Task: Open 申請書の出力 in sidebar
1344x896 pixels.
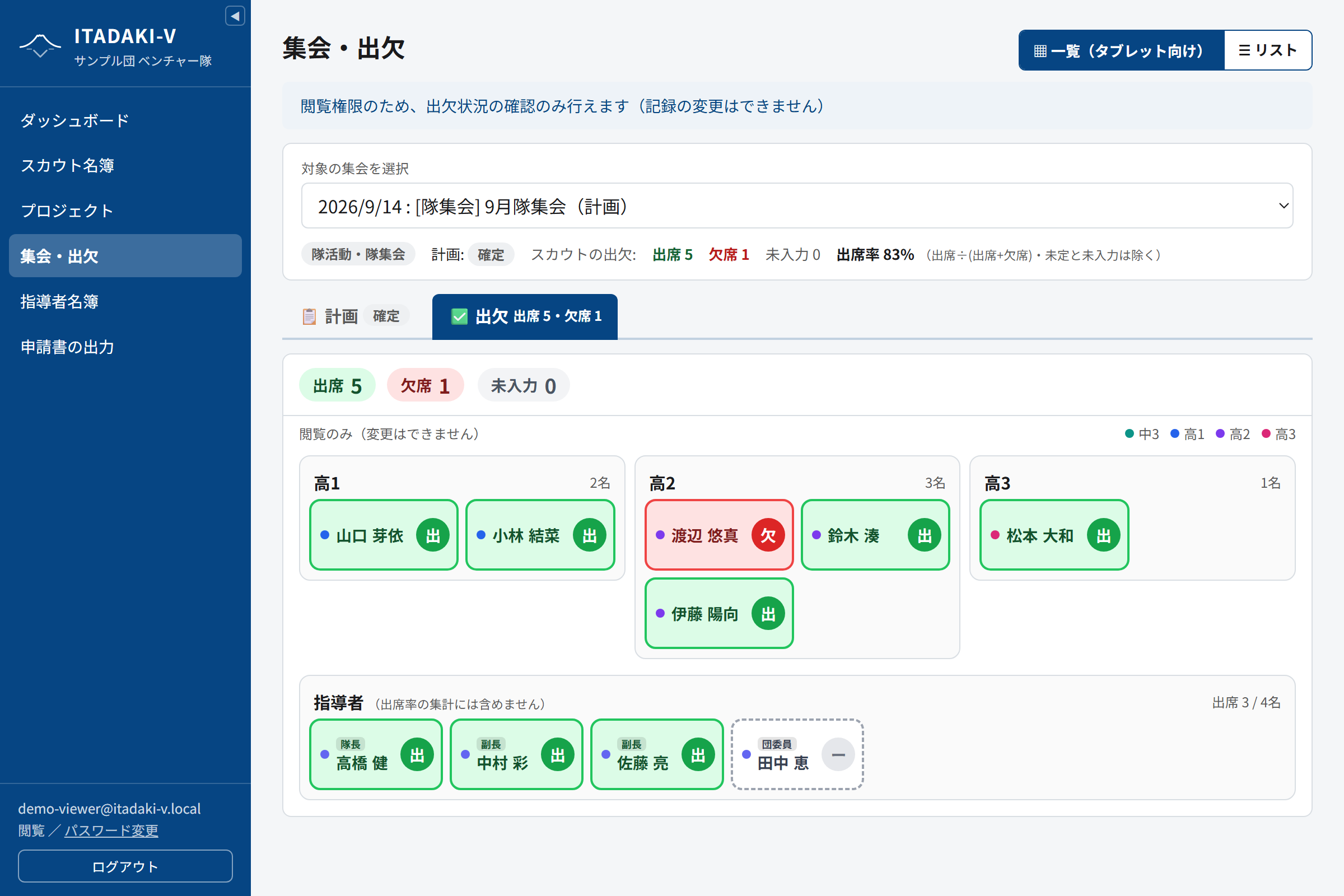Action: [125, 346]
